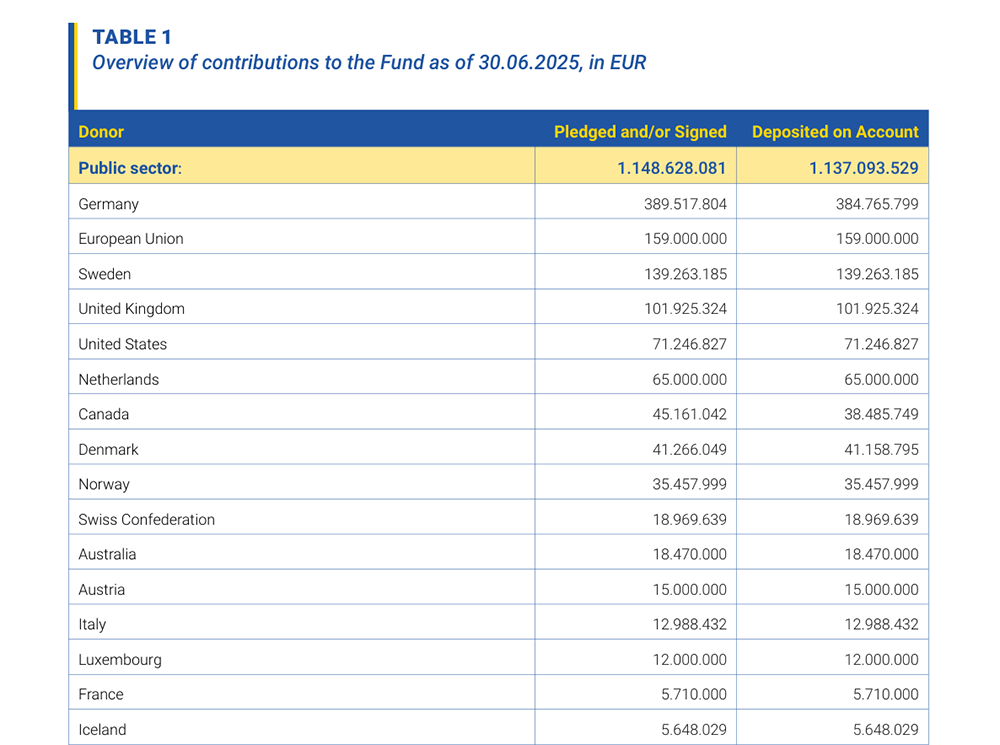Select the Germany donor cell
1000x745 pixels.
(x=109, y=204)
